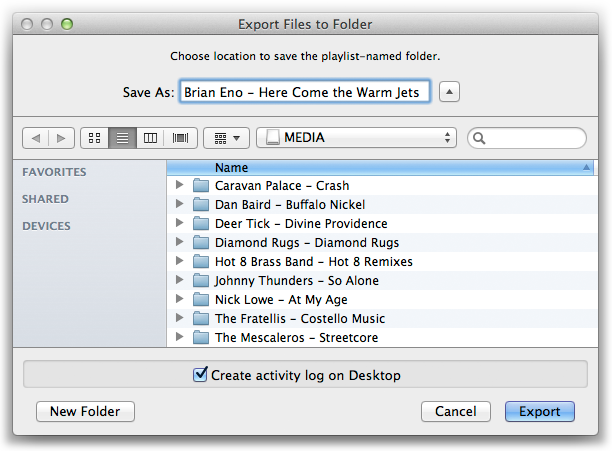This screenshot has height=451, width=612.
Task: Toggle Create activity log on Desktop
Action: (200, 375)
